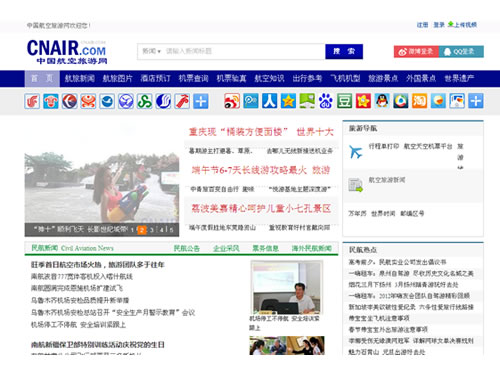Click the colorful ring share icon

pos(401,101)
